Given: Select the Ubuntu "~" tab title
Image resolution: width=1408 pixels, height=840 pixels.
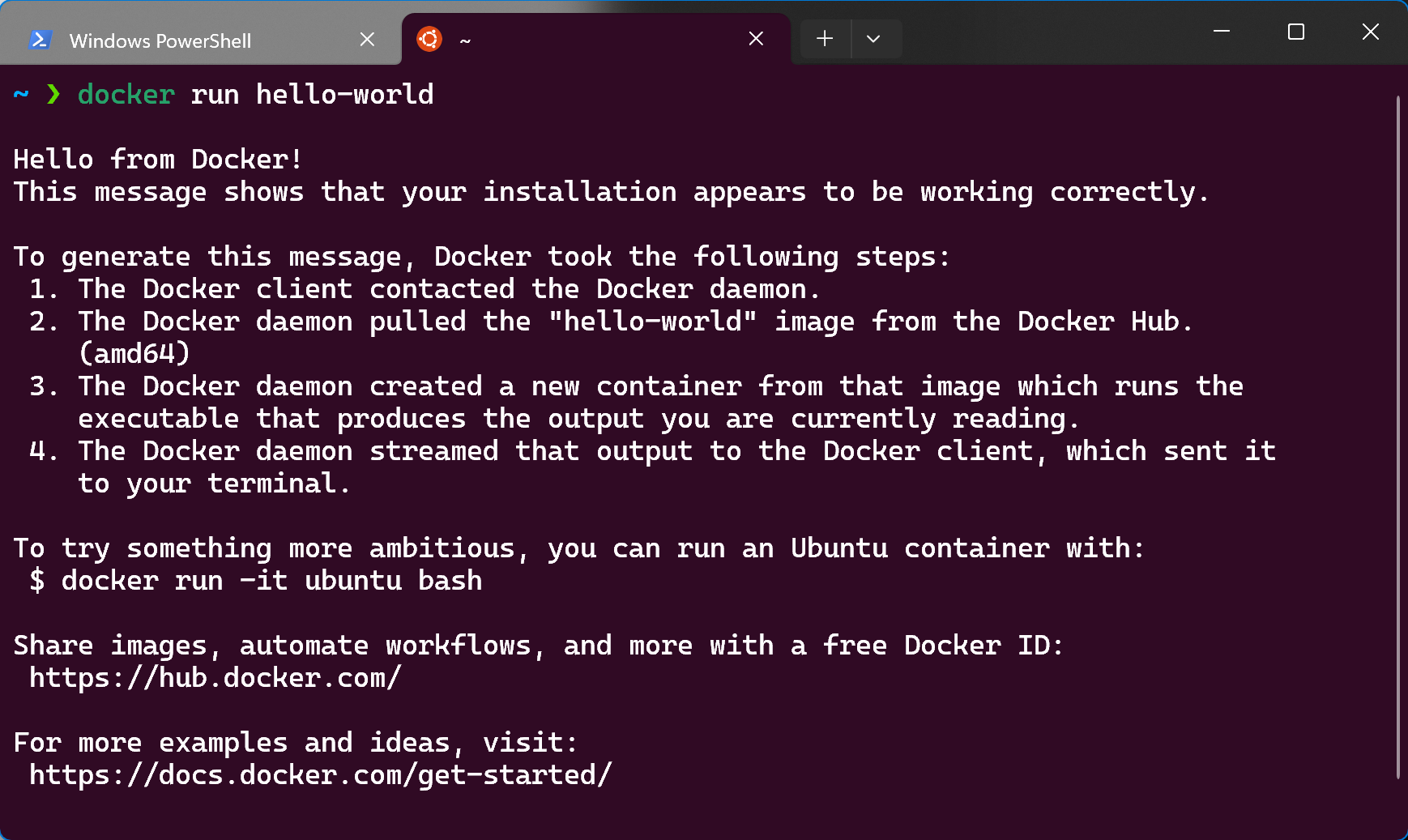Looking at the screenshot, I should 465,41.
